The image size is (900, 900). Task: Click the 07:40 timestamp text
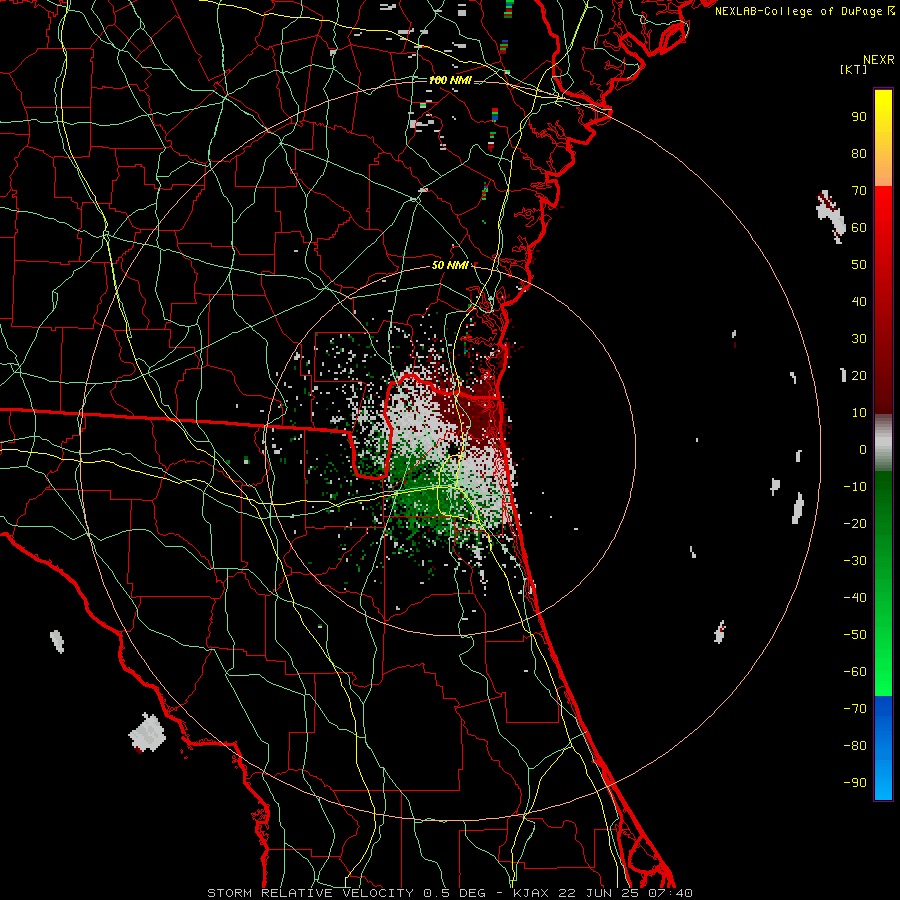[x=671, y=893]
